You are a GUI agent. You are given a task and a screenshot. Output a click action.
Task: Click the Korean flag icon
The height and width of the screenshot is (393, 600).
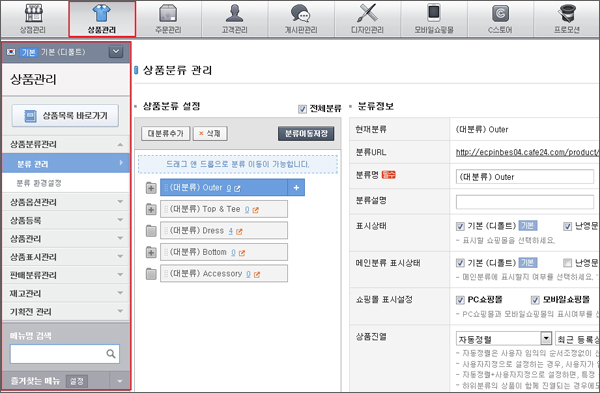pyautogui.click(x=11, y=52)
